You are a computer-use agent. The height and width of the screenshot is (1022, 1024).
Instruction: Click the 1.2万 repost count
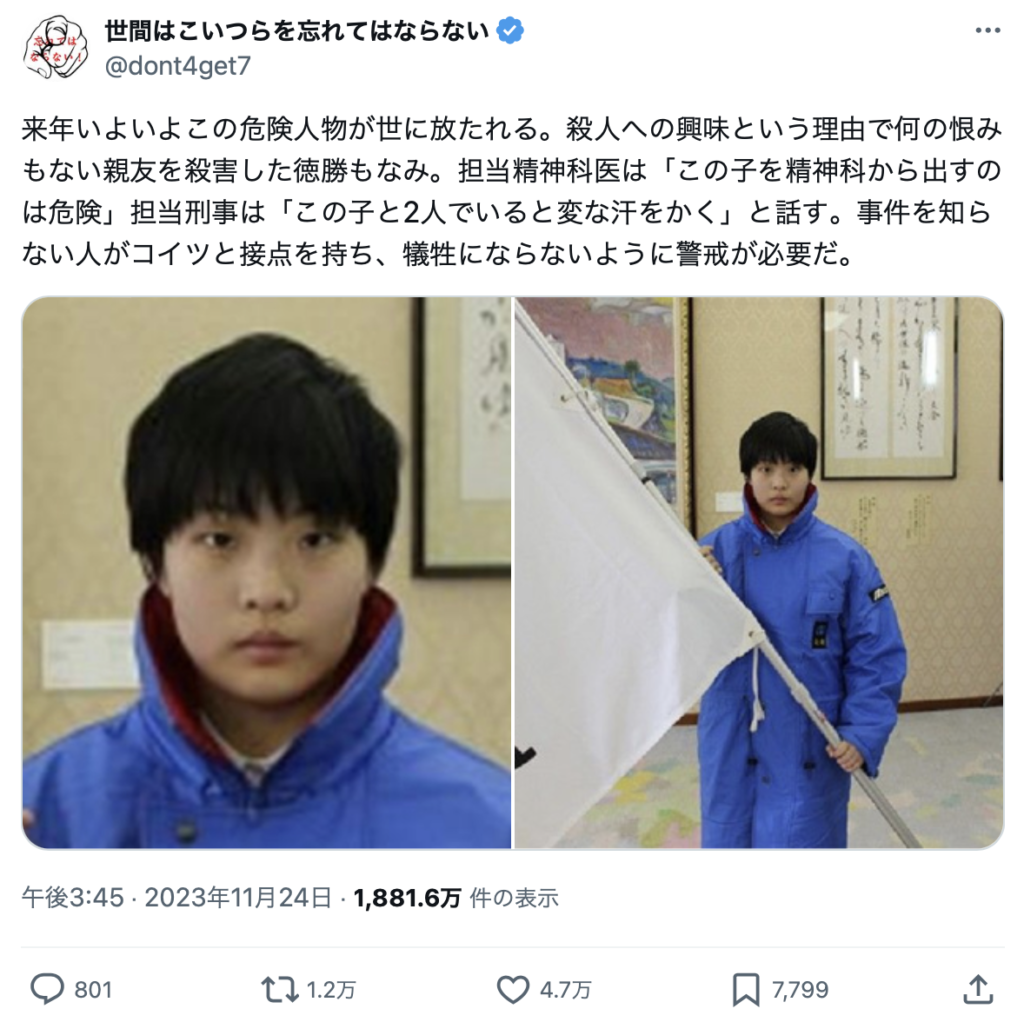(330, 990)
